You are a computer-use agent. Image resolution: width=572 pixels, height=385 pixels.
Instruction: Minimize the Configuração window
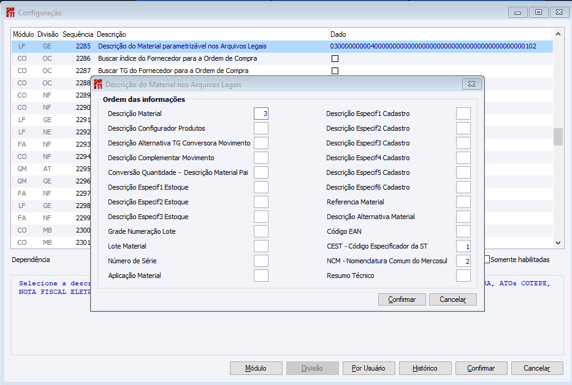point(517,12)
